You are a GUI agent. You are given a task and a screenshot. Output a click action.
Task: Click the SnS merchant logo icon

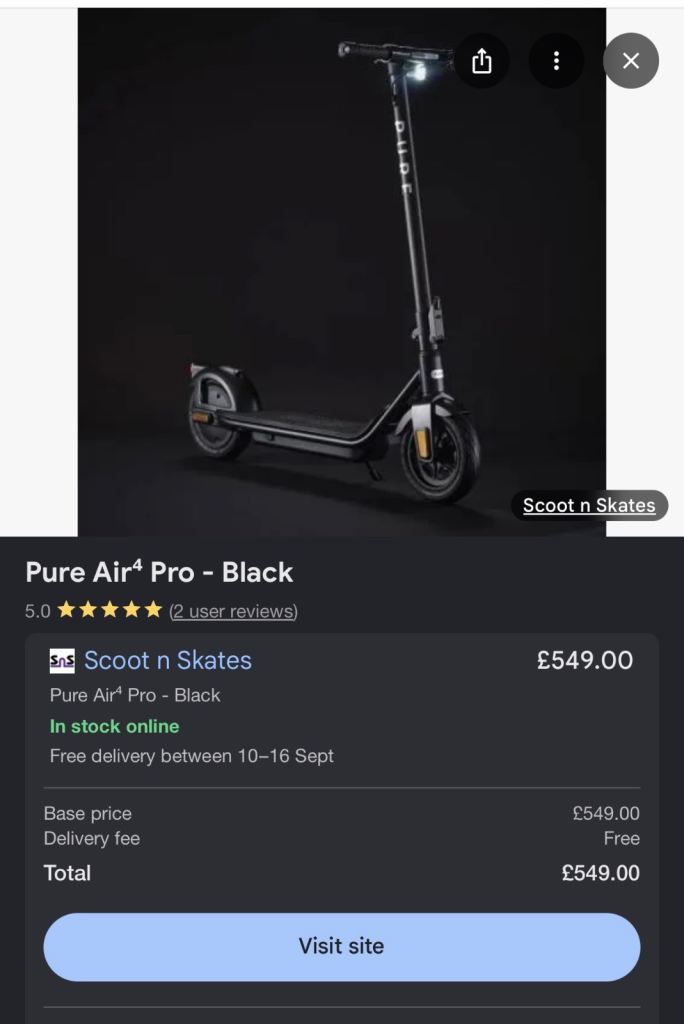[x=62, y=660]
